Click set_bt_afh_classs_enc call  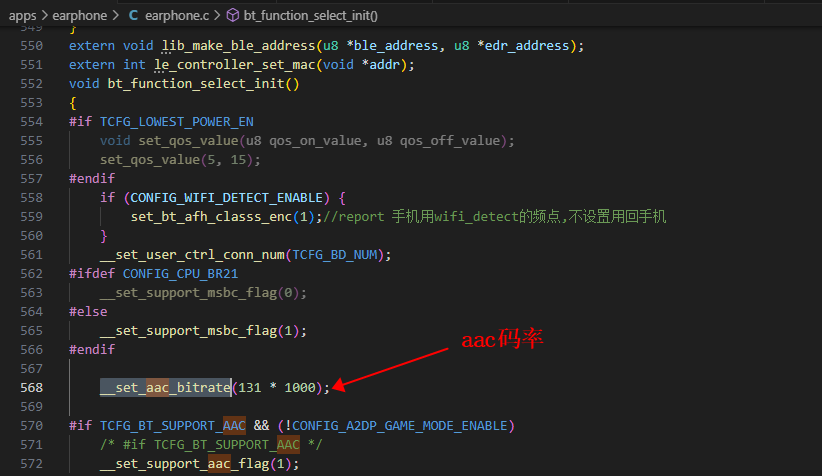[x=211, y=217]
